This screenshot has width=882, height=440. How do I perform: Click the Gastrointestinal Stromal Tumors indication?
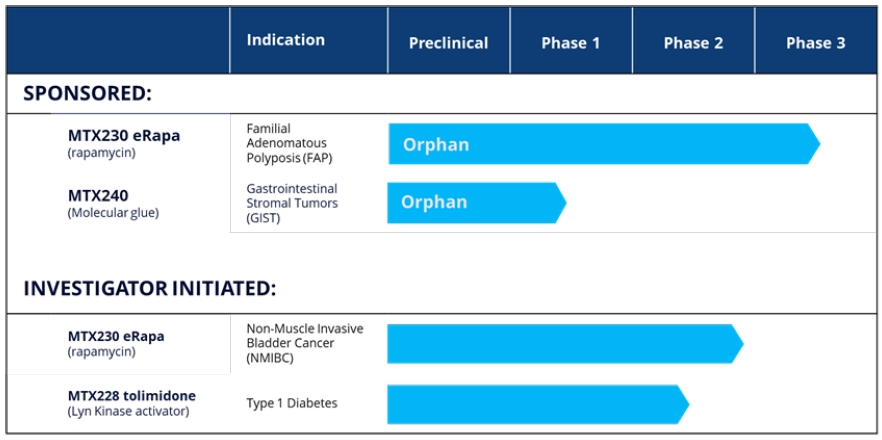[291, 203]
